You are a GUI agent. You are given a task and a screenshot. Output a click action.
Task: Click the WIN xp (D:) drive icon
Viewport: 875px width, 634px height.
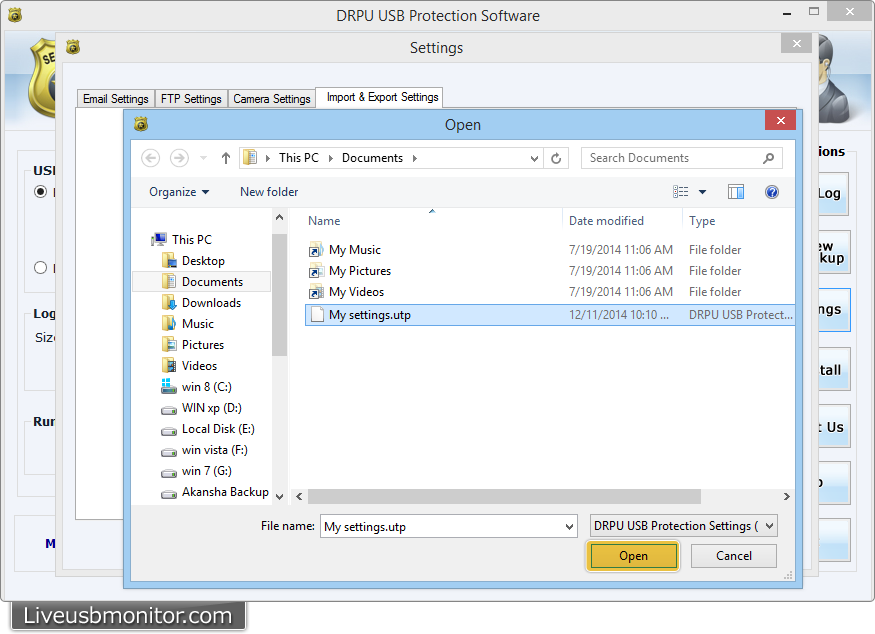pos(169,410)
